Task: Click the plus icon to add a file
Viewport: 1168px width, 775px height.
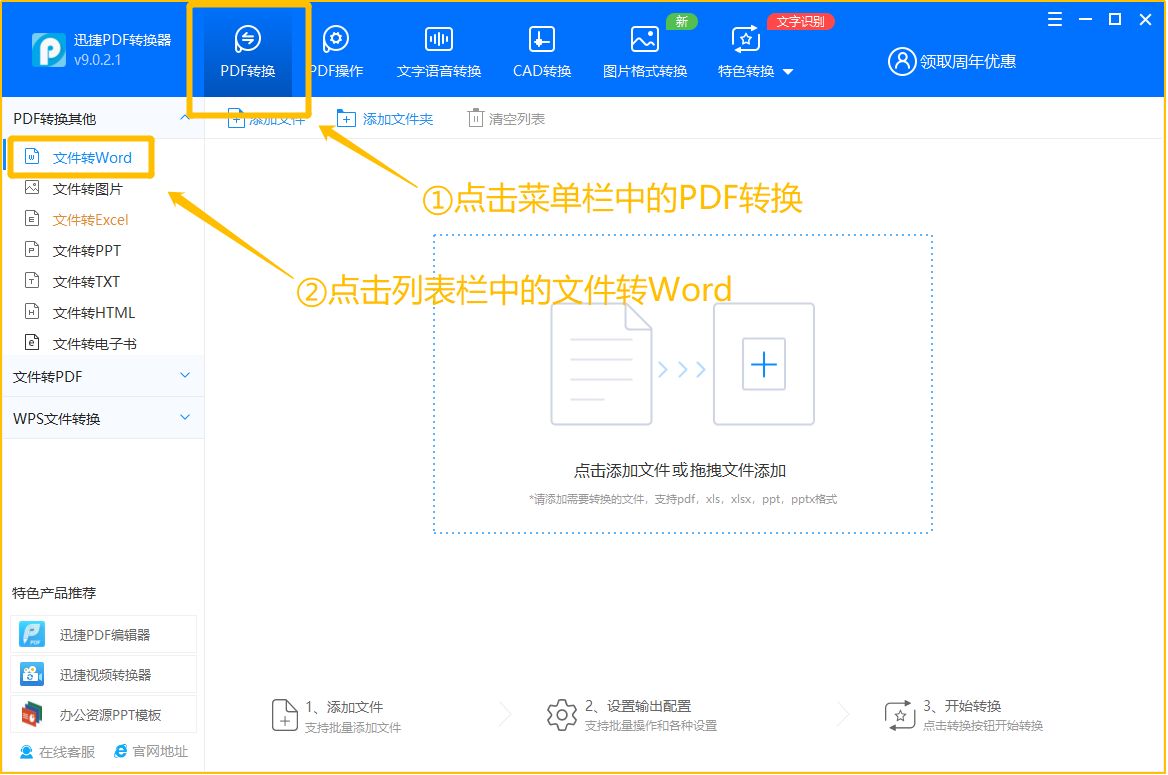Action: tap(764, 364)
